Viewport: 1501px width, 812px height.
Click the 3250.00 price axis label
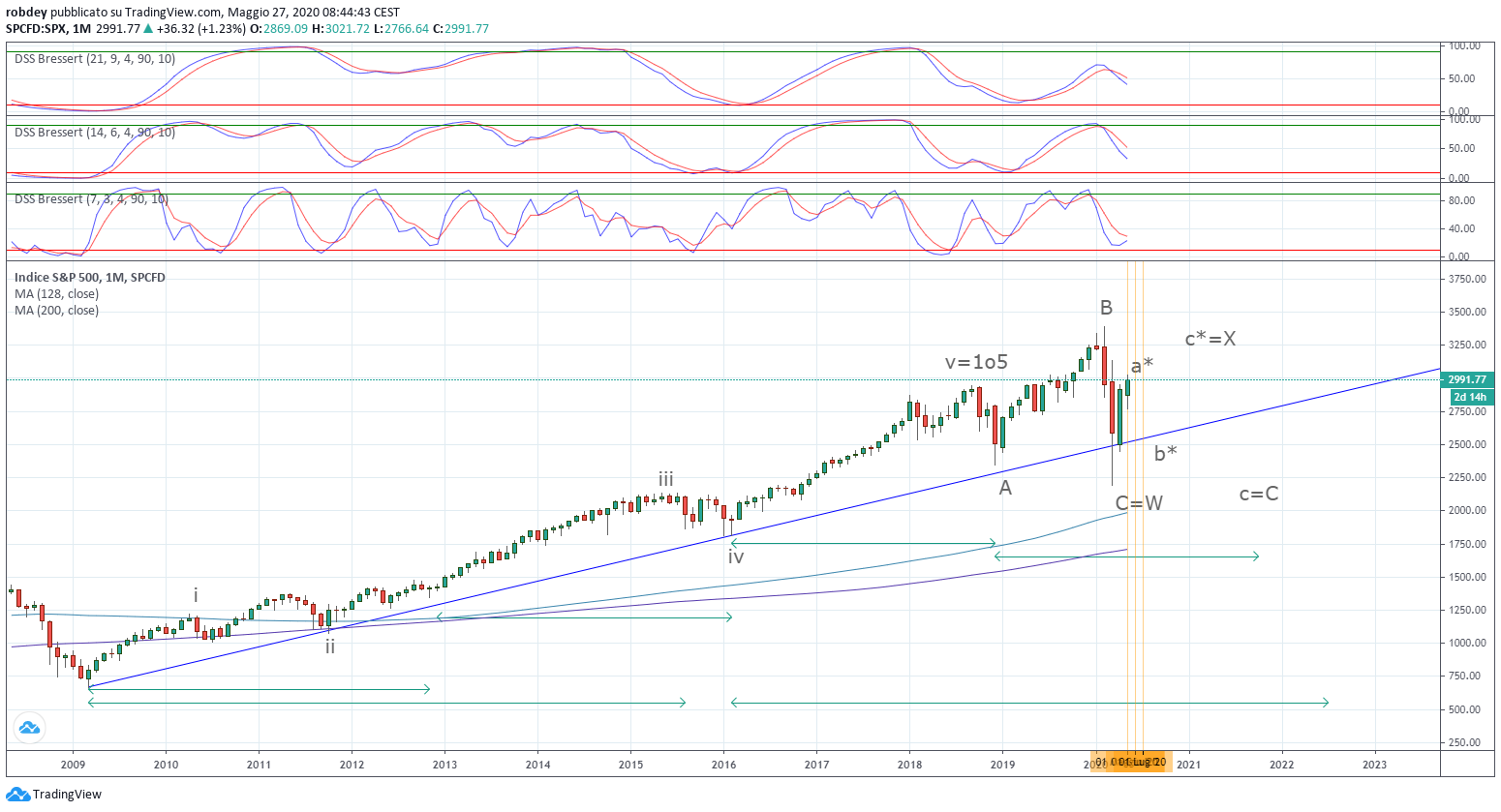point(1467,346)
